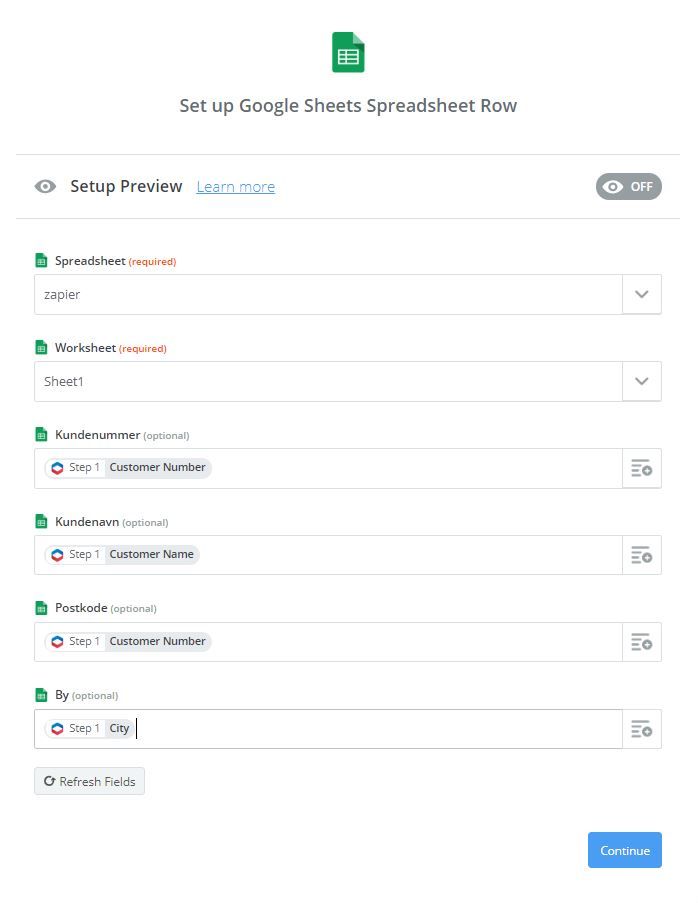This screenshot has height=903, width=698.
Task: Open the Learn more link
Action: [235, 187]
